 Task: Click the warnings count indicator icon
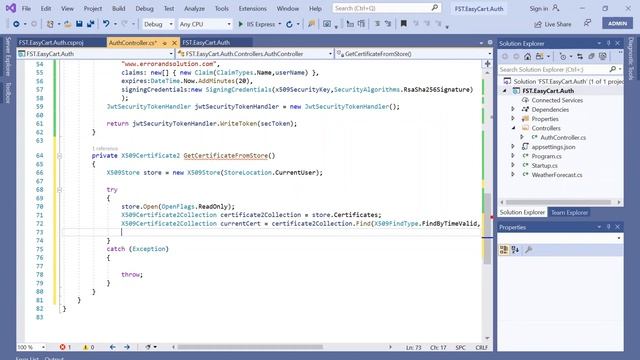tap(86, 347)
